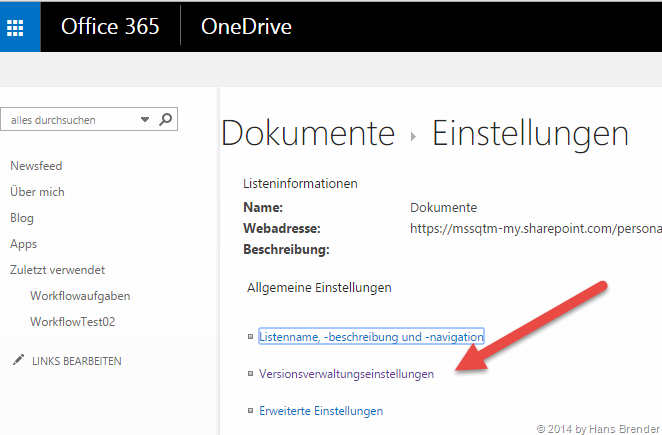Open Apps from the left navigation
662x435 pixels.
[x=24, y=244]
